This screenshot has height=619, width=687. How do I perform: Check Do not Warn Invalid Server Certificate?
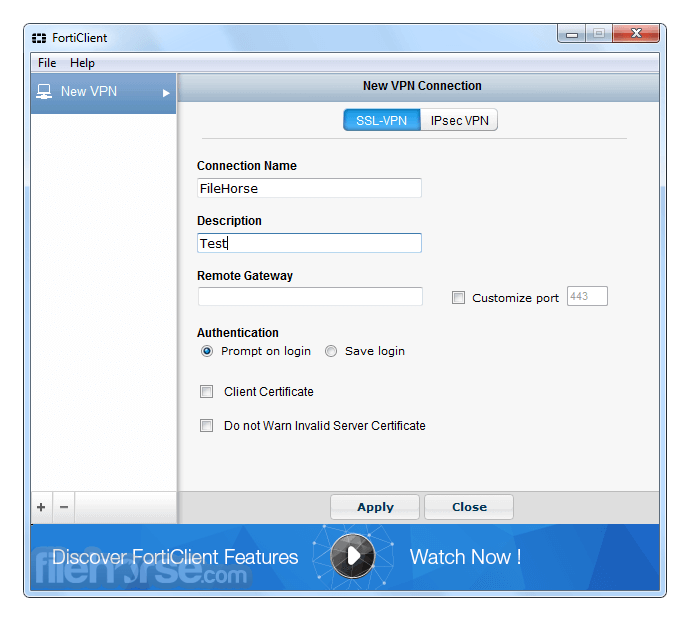(206, 426)
